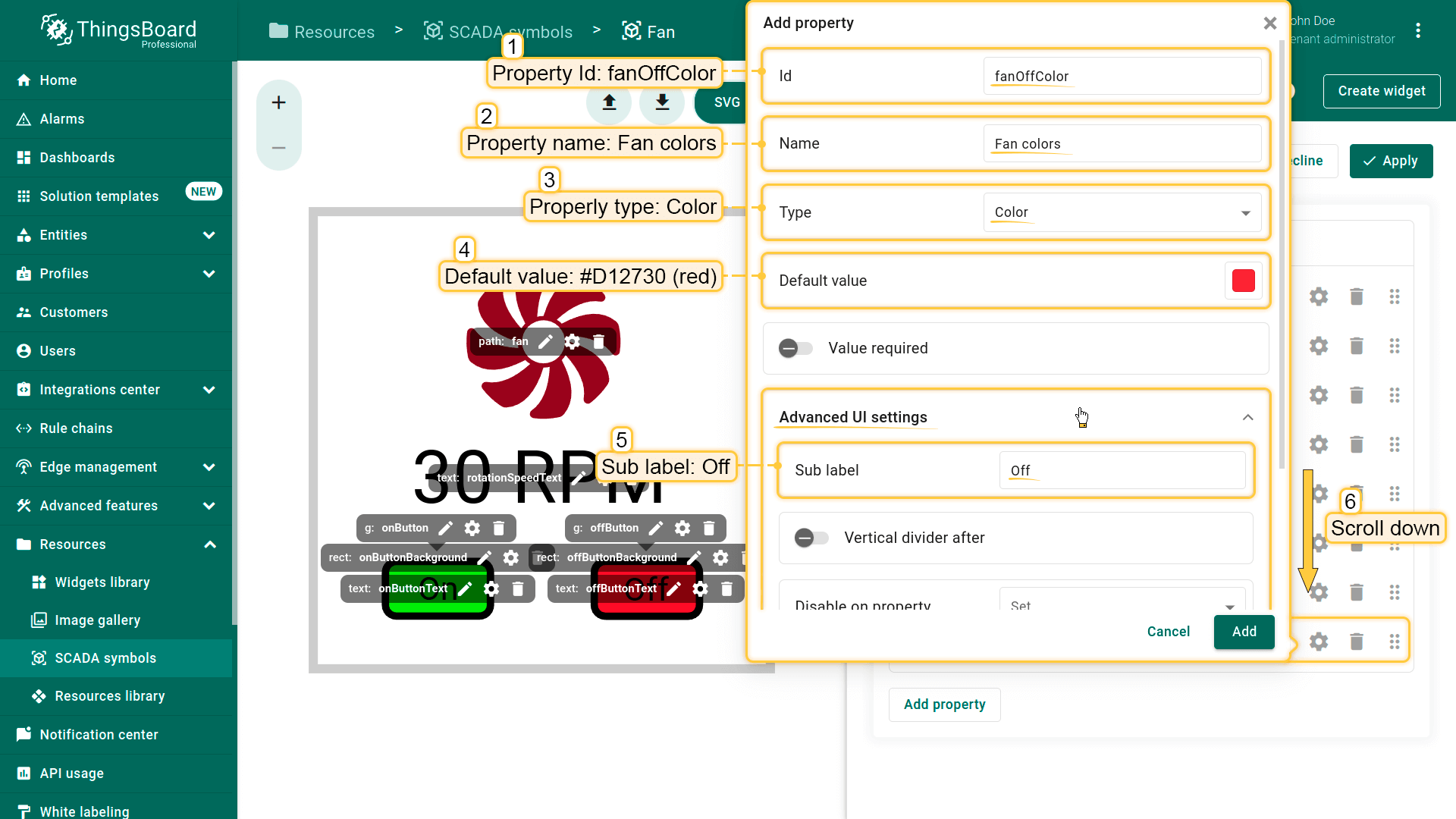
Task: Open the Type dropdown showing Color
Action: pos(1122,213)
